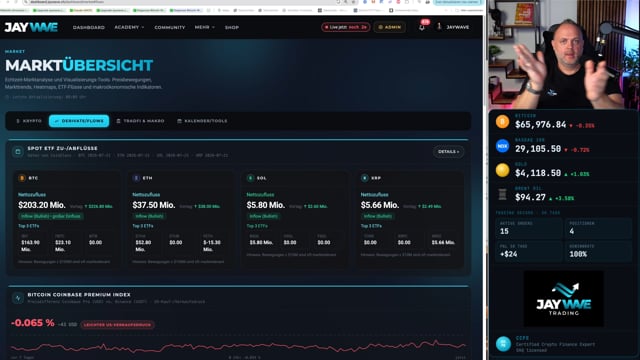Click the browser address bar

click(180, 2)
